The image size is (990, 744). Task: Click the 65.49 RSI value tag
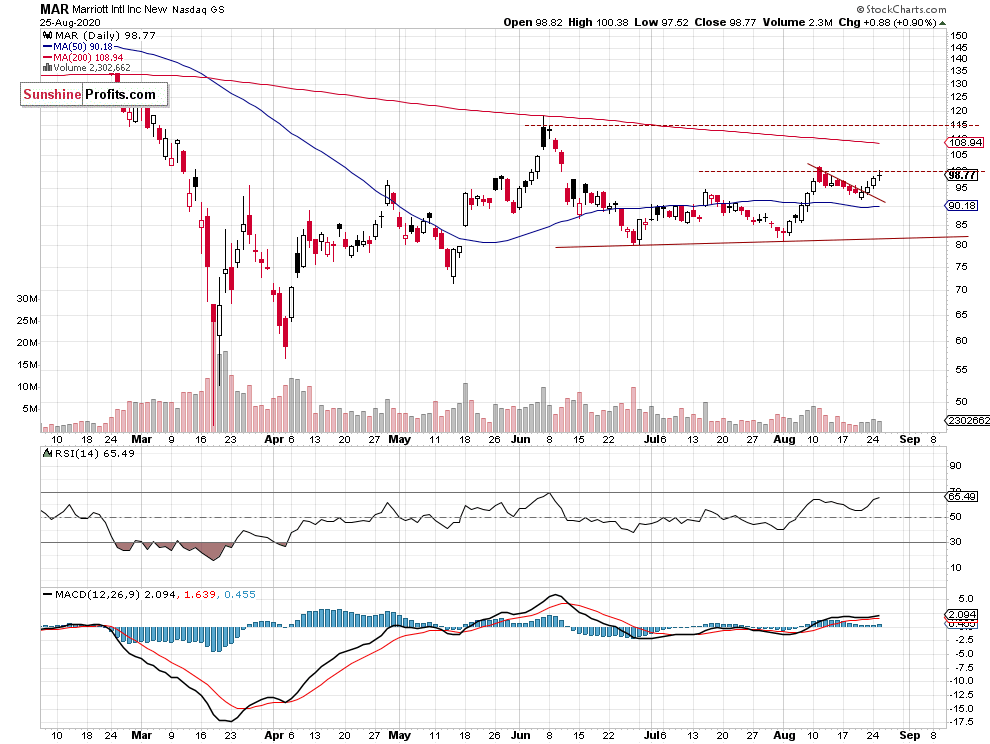point(962,497)
